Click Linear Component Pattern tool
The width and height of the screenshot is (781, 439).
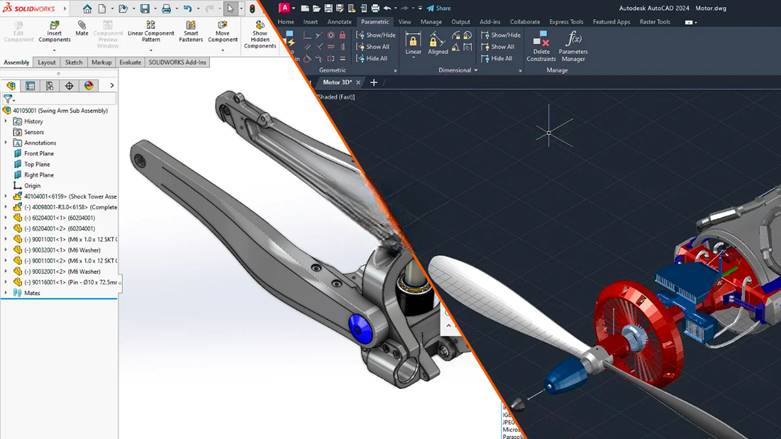pyautogui.click(x=150, y=32)
